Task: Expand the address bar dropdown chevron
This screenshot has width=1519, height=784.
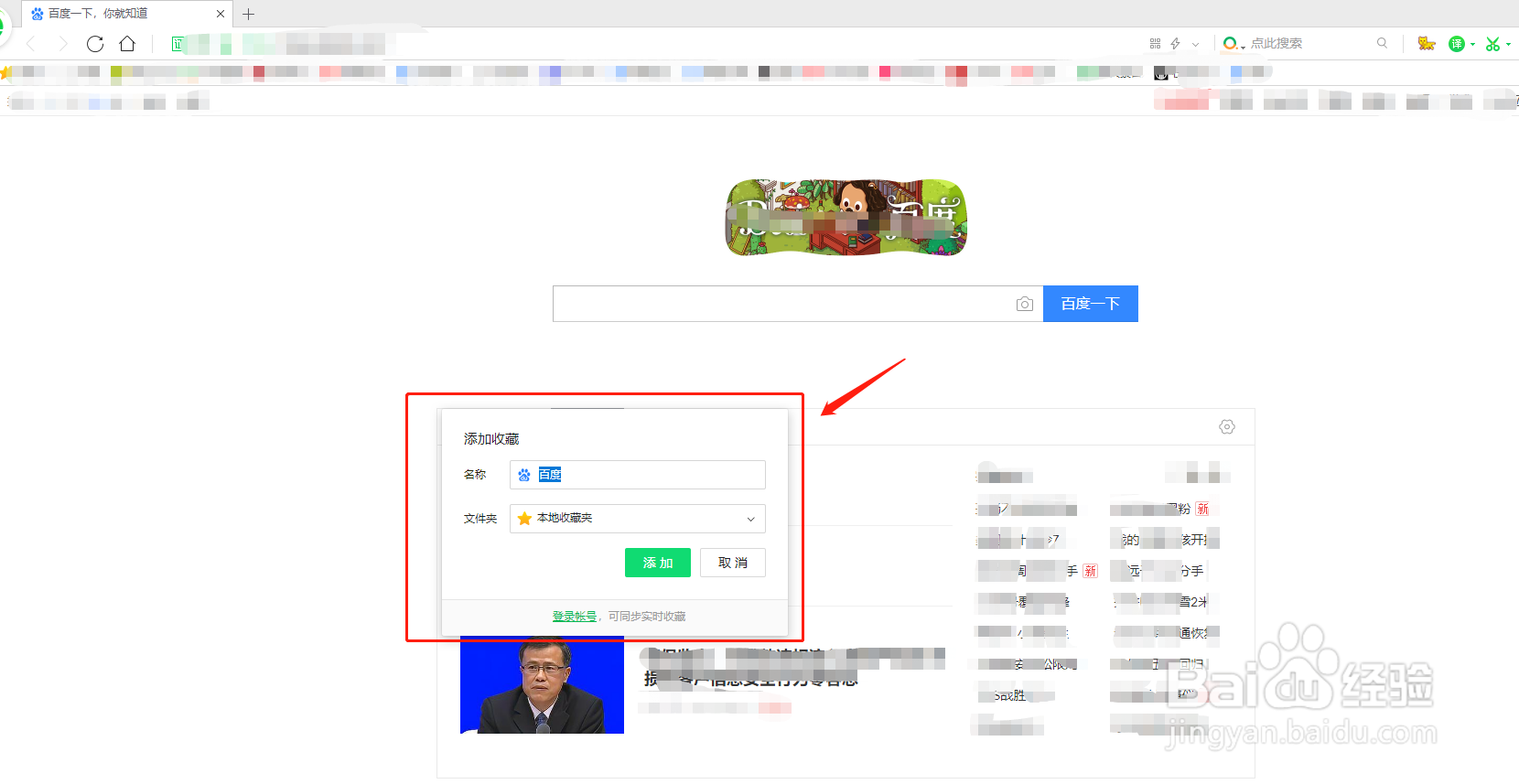Action: (1195, 44)
